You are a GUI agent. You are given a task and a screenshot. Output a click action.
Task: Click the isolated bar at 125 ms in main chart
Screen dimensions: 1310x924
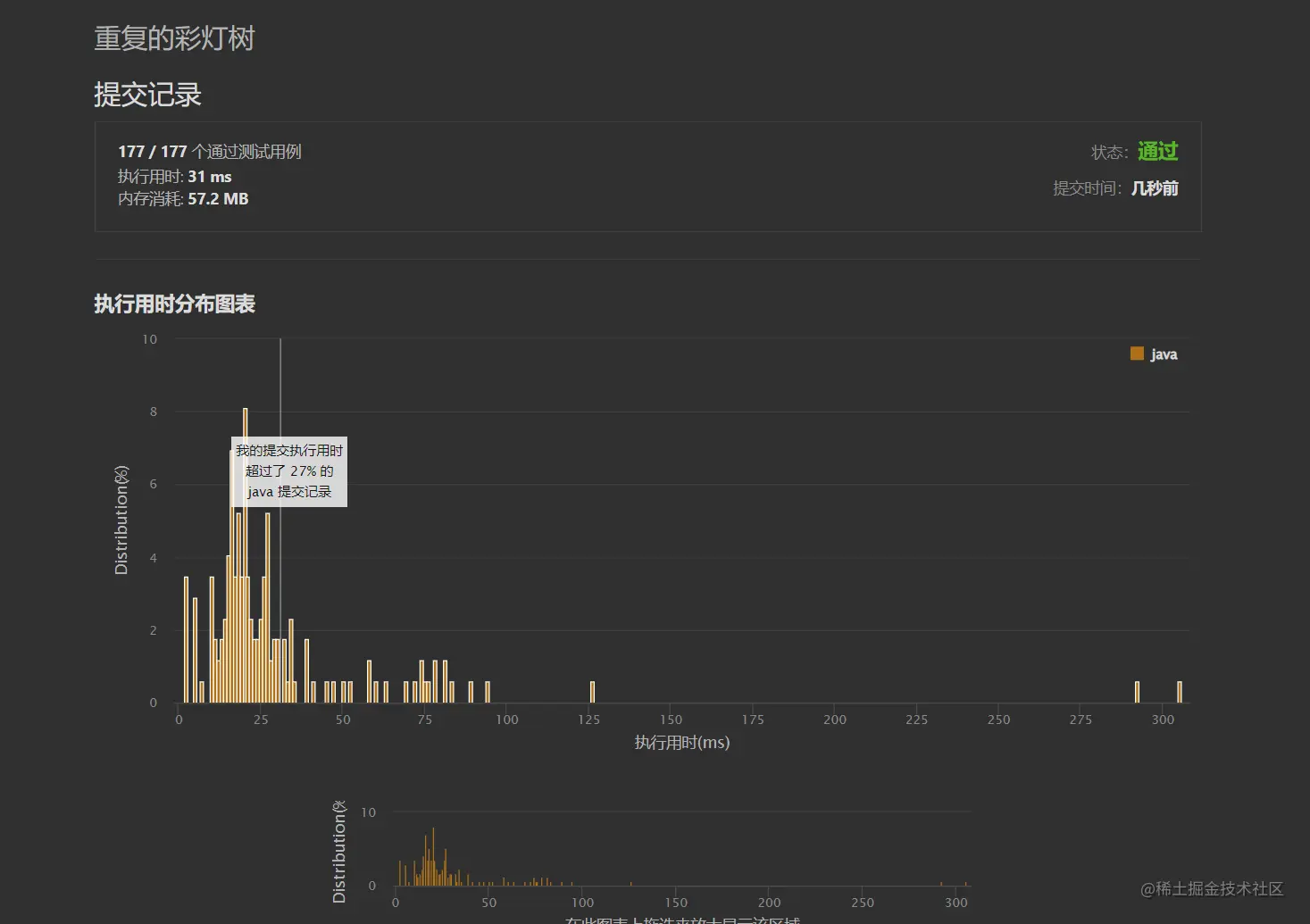point(592,692)
